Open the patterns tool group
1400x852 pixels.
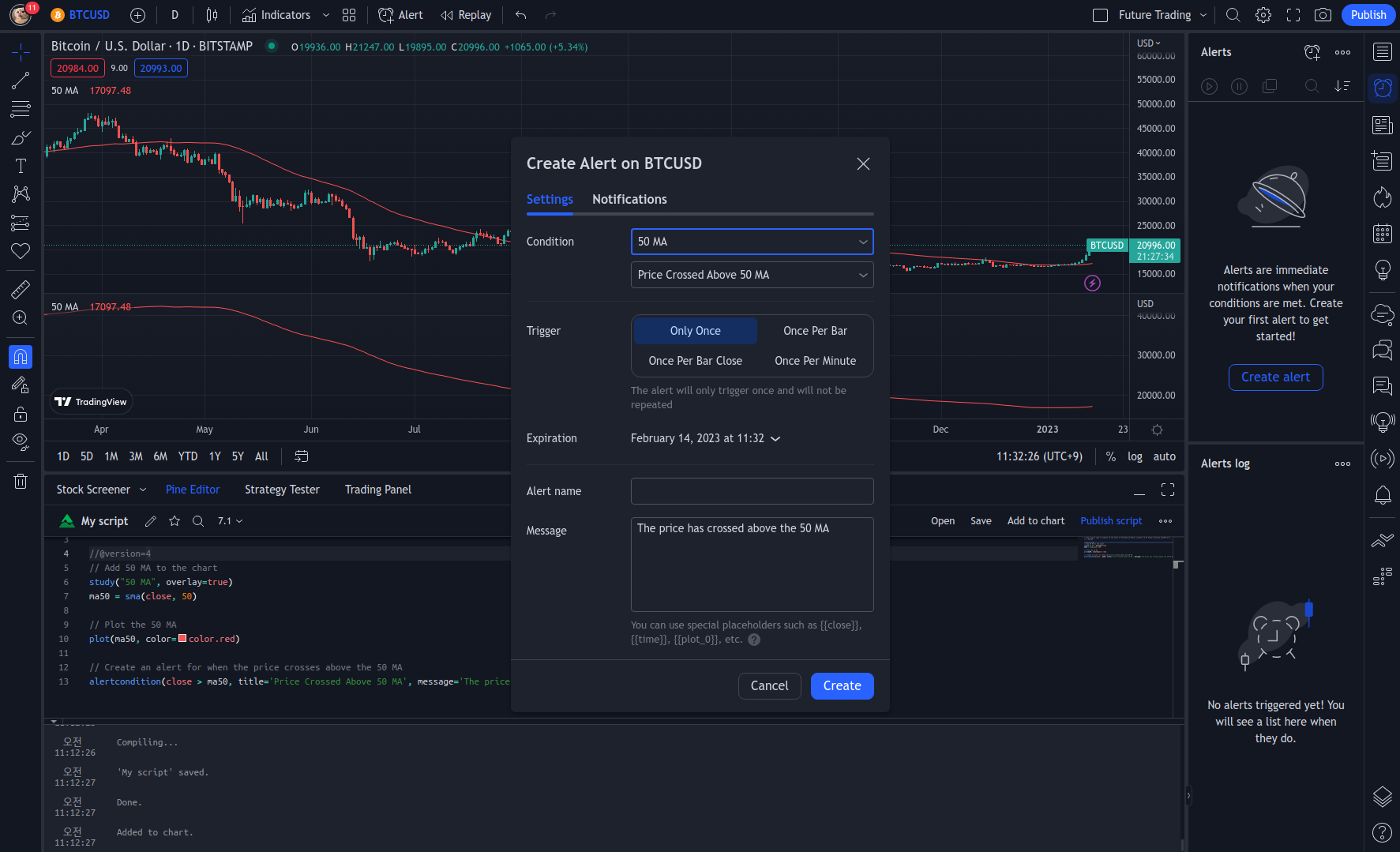(x=21, y=194)
